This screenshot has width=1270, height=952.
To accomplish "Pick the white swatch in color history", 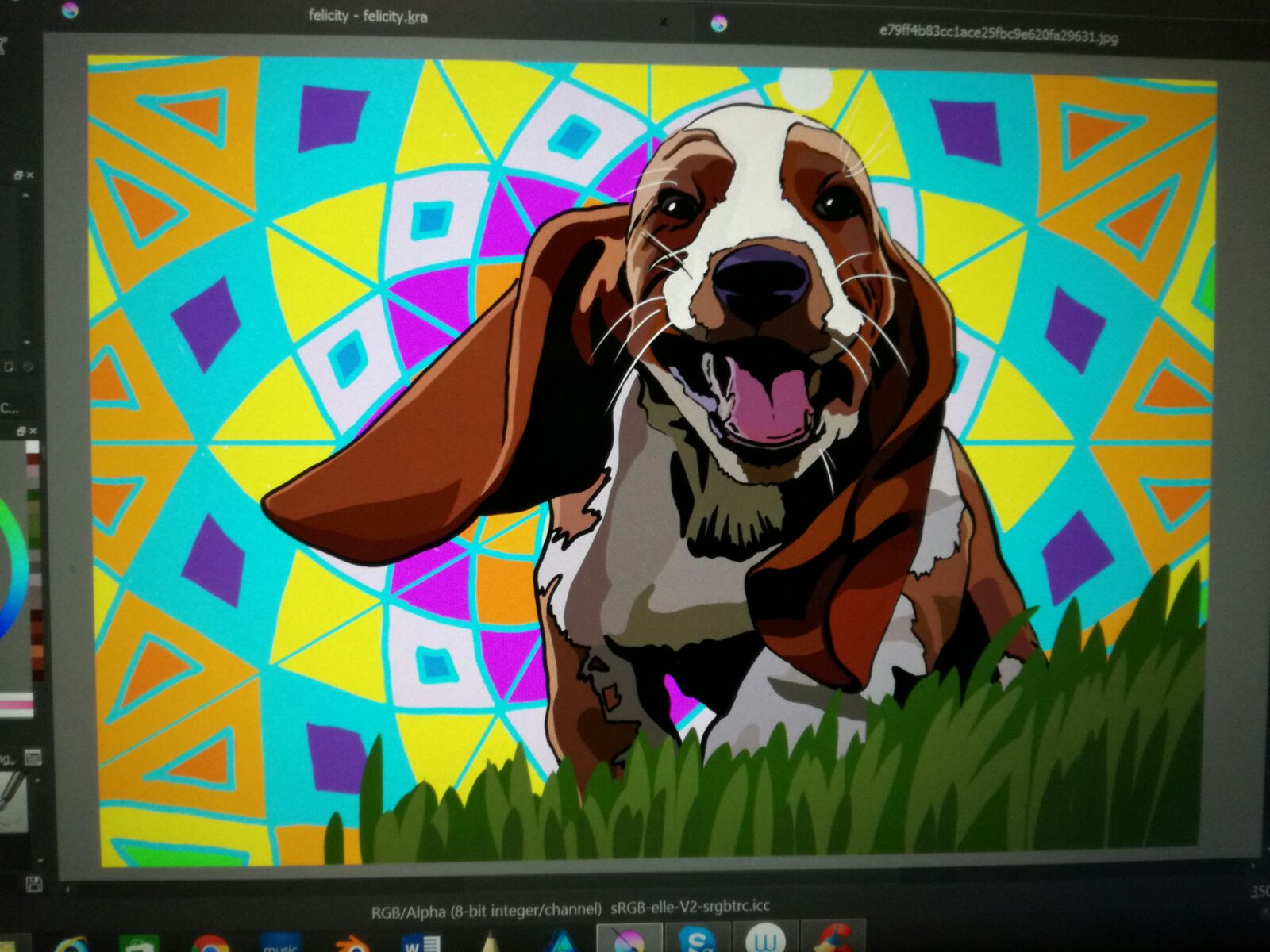I will 33,447.
